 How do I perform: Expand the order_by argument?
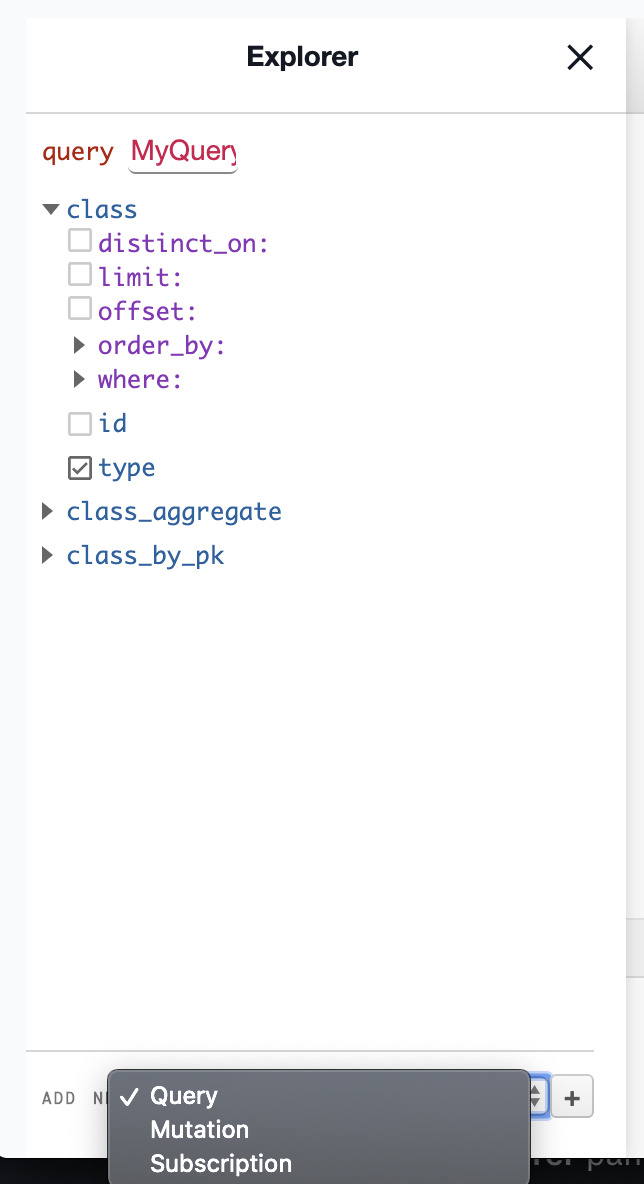tap(79, 345)
